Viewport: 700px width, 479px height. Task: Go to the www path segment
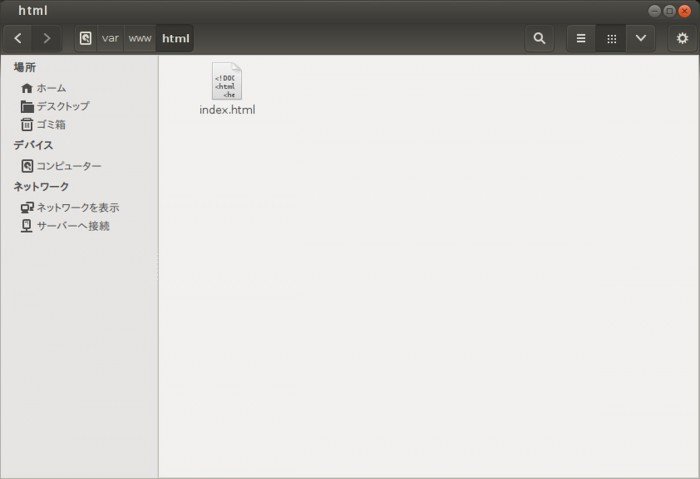(140, 39)
